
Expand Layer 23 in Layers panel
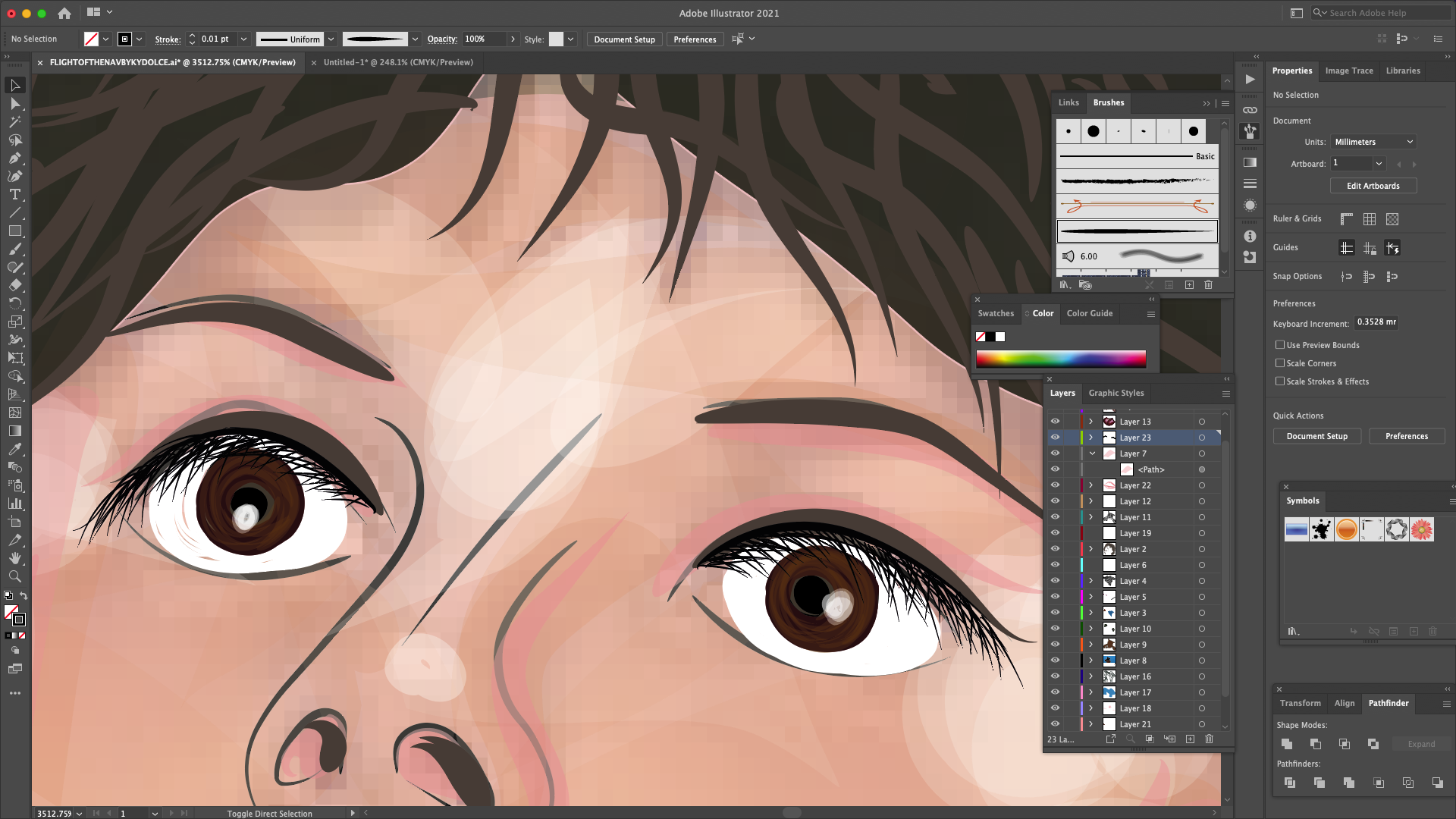[1091, 438]
